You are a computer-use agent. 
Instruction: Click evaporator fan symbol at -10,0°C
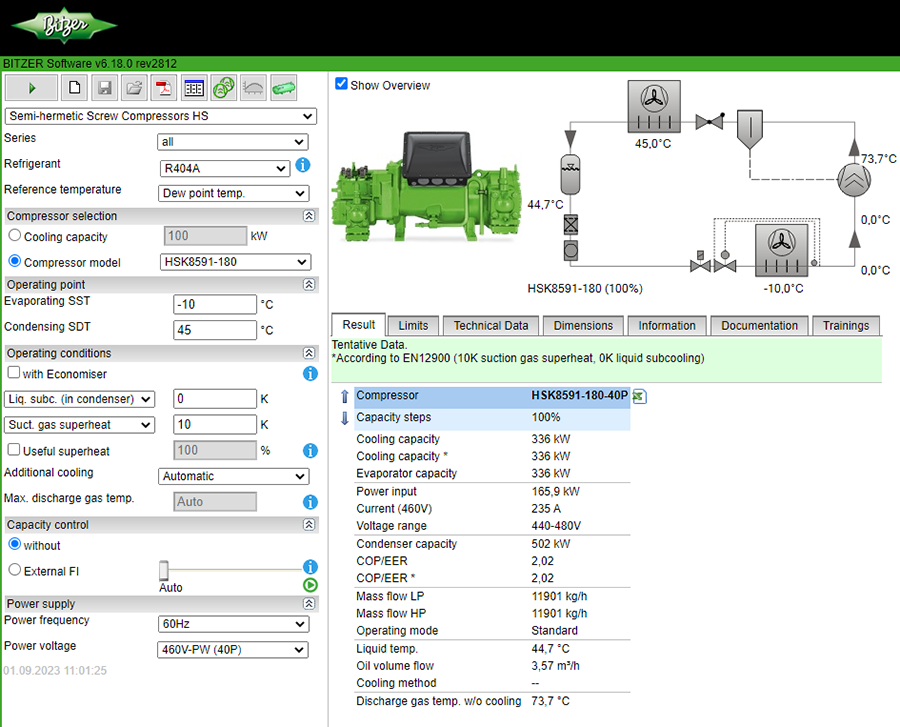point(781,250)
